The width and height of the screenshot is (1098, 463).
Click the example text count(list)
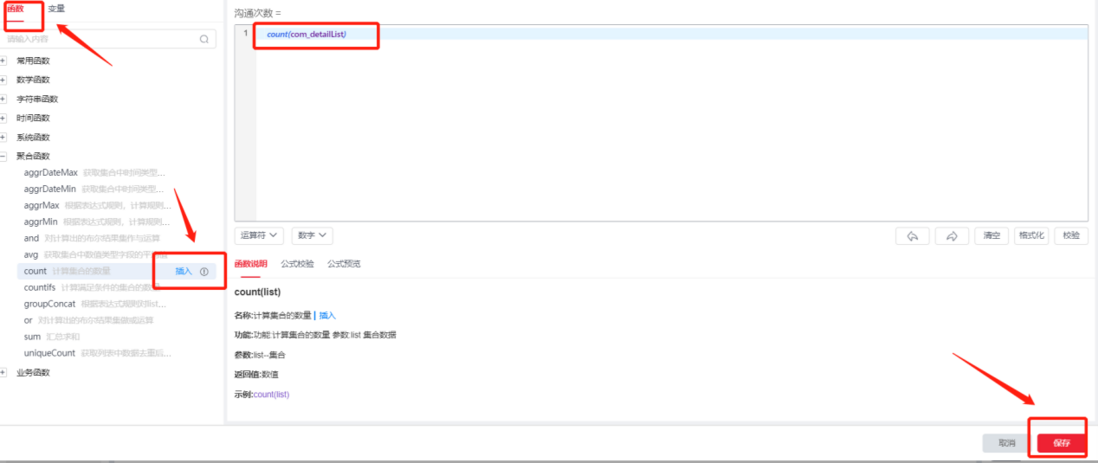click(271, 394)
